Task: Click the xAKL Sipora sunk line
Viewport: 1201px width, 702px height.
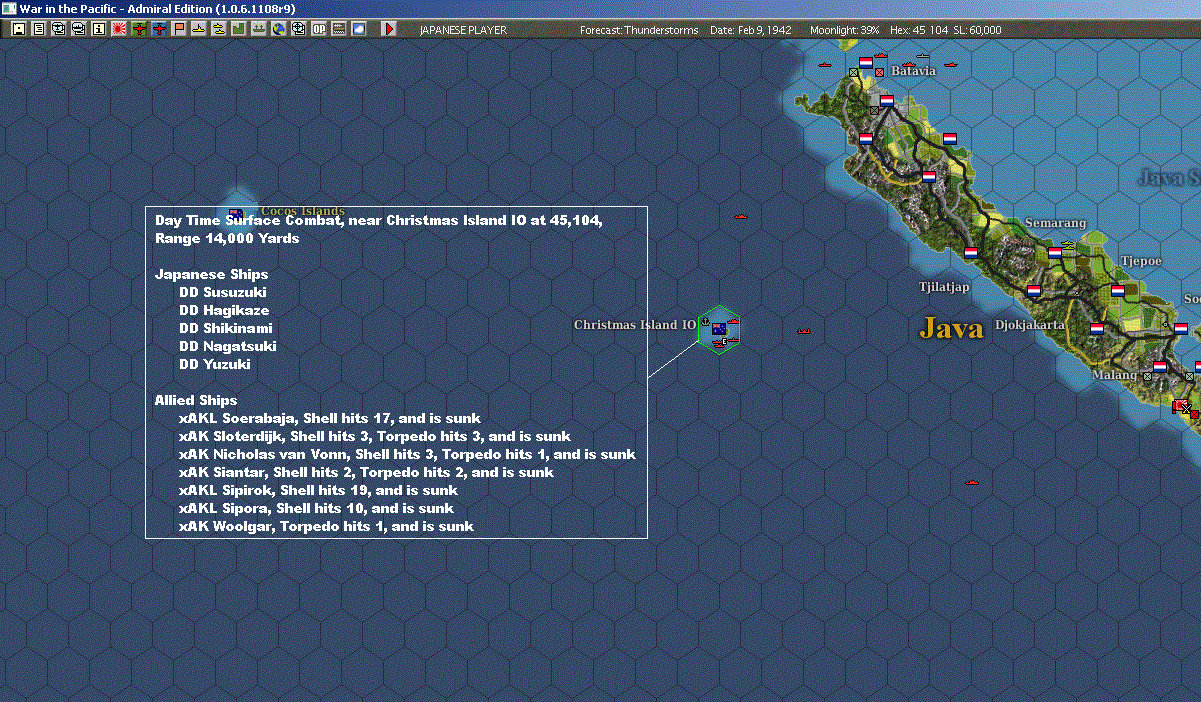Action: point(316,508)
